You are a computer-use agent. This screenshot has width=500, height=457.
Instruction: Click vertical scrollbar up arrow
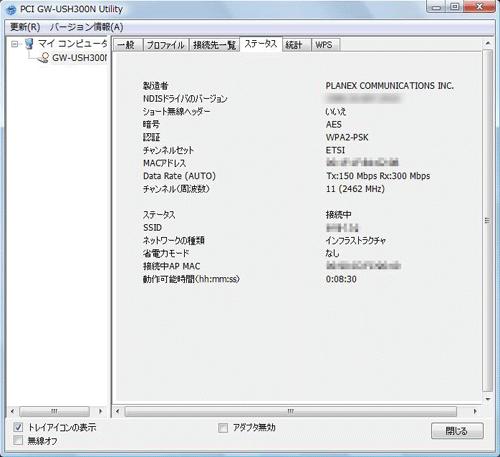[488, 44]
